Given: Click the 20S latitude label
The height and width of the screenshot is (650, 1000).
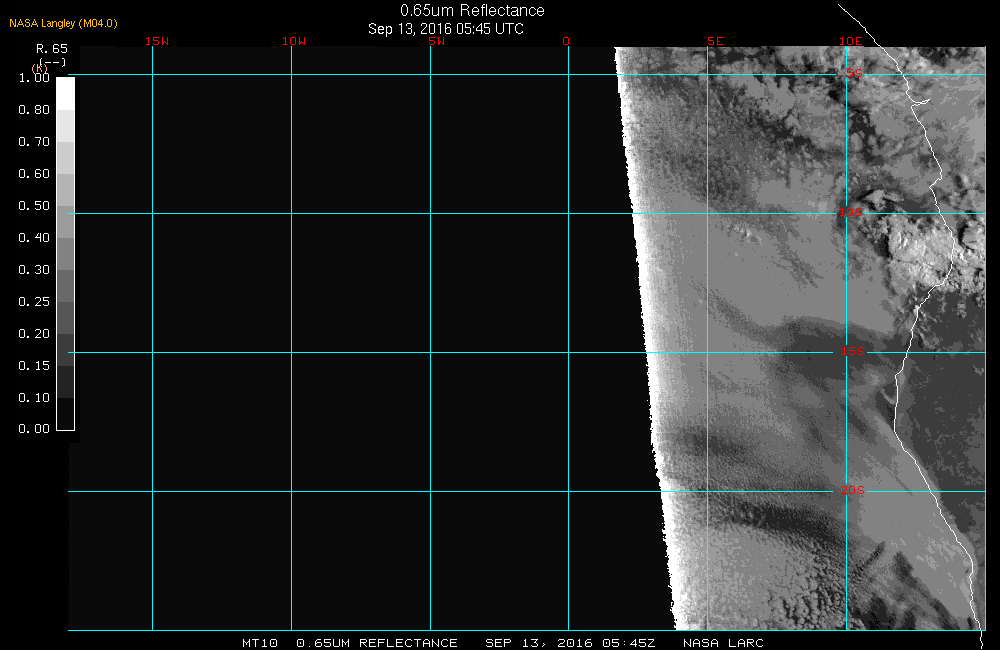Looking at the screenshot, I should (853, 491).
